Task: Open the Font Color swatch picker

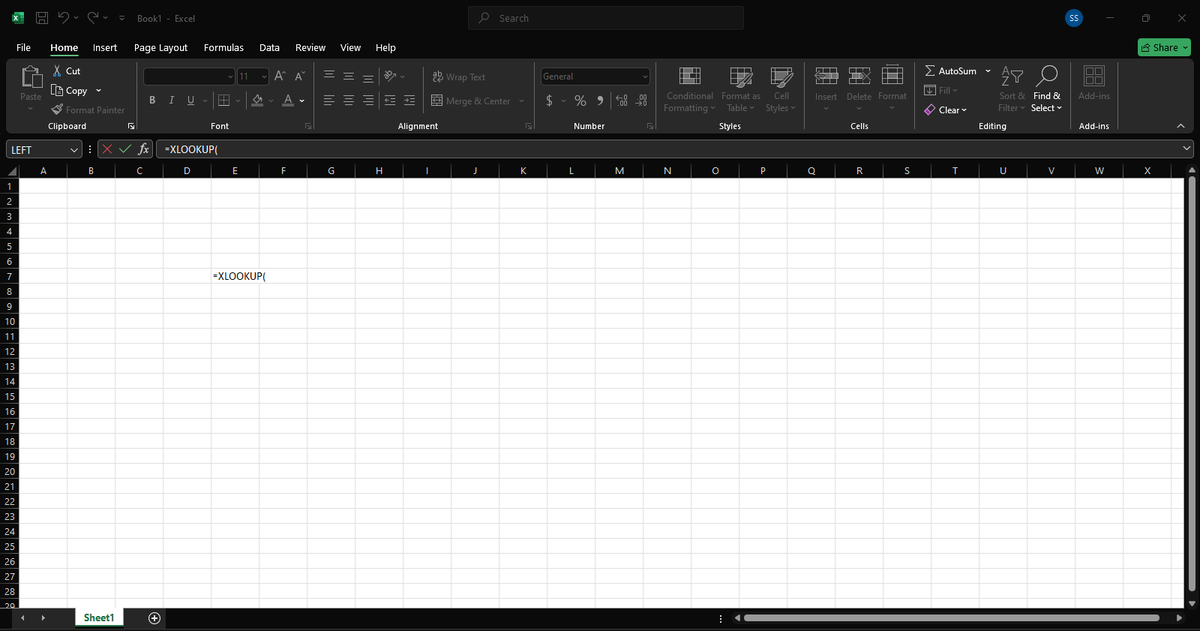Action: click(x=299, y=100)
